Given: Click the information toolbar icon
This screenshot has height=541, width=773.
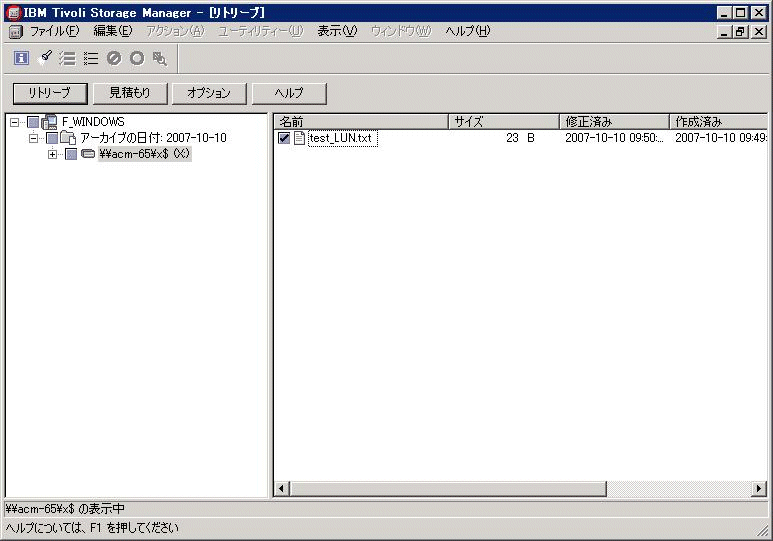Looking at the screenshot, I should point(21,58).
